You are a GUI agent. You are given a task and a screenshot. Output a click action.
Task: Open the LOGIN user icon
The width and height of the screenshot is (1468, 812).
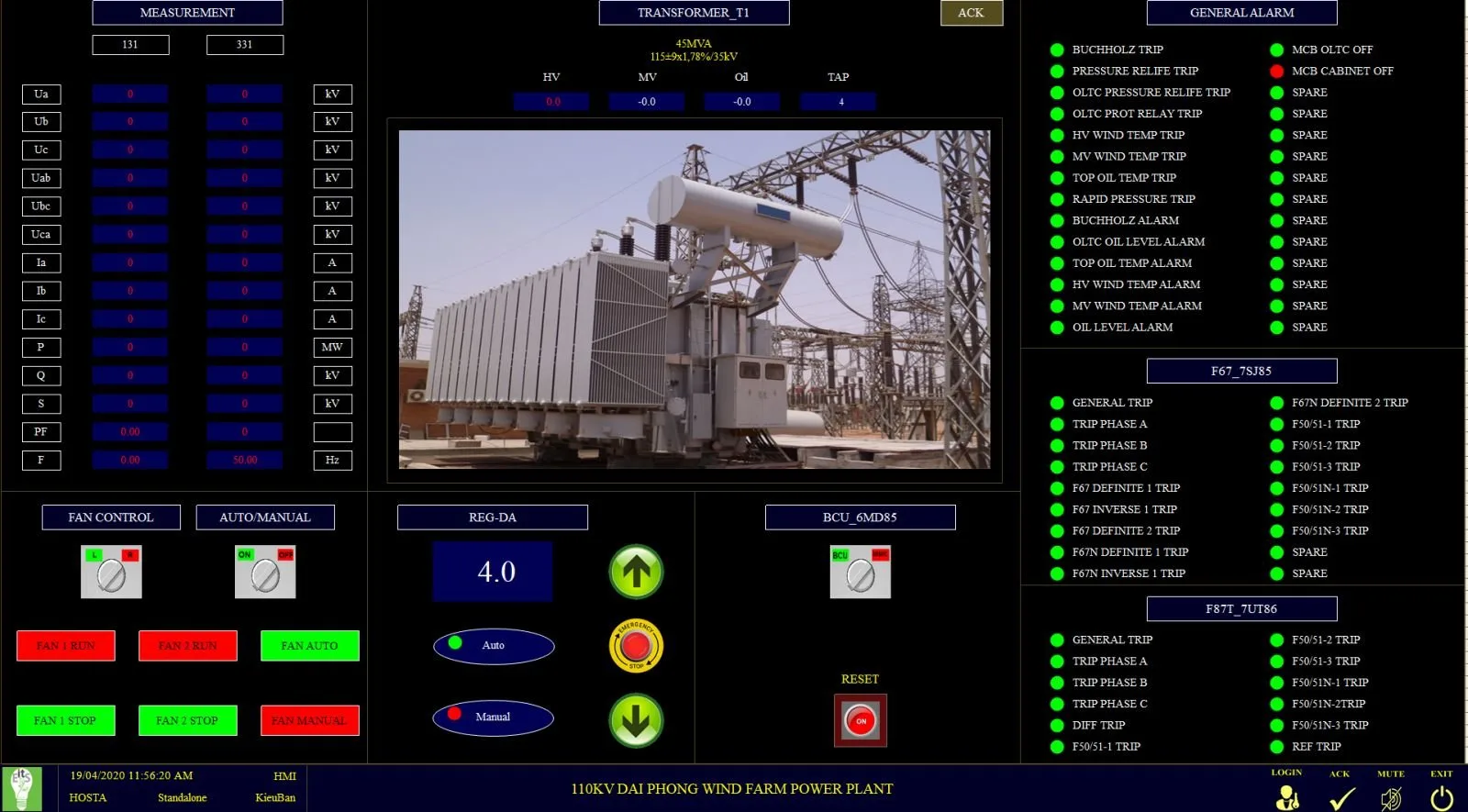1287,798
